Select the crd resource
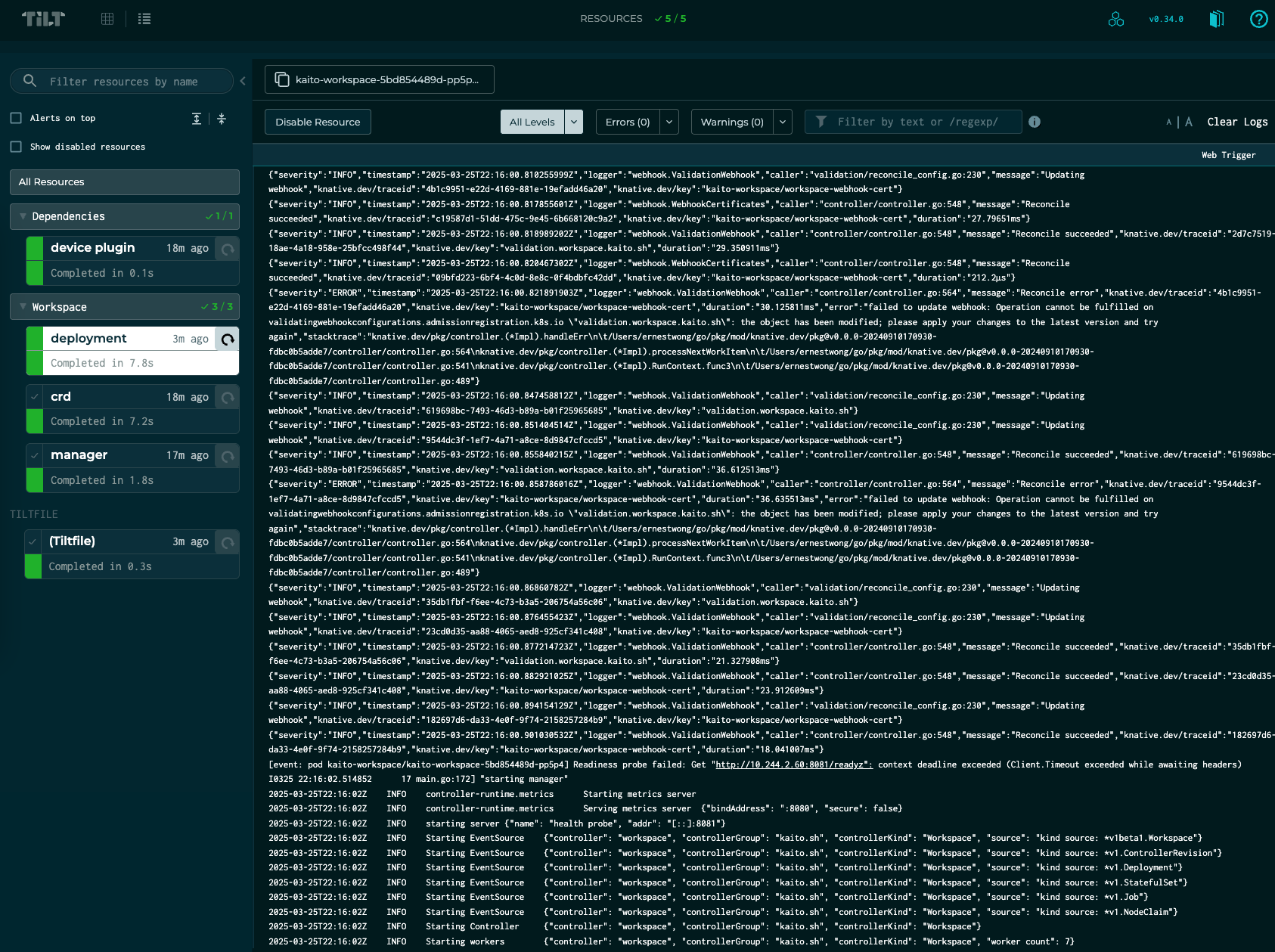Screen dimensions: 1275x952 [132, 409]
